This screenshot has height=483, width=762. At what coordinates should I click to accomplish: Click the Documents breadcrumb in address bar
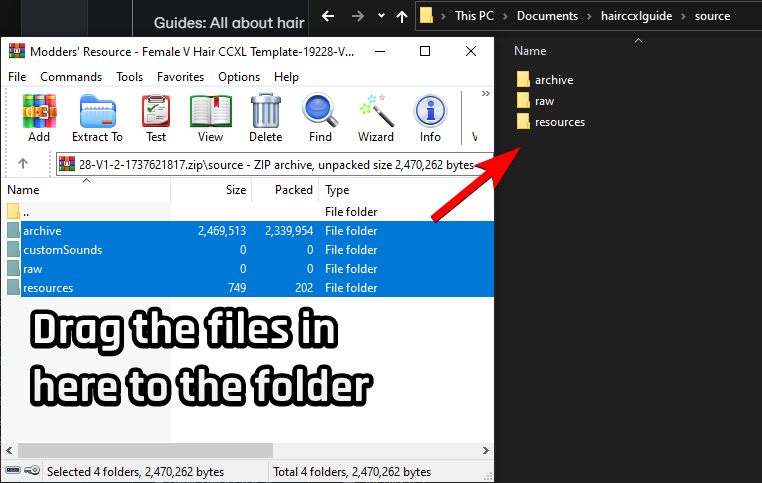coord(547,16)
